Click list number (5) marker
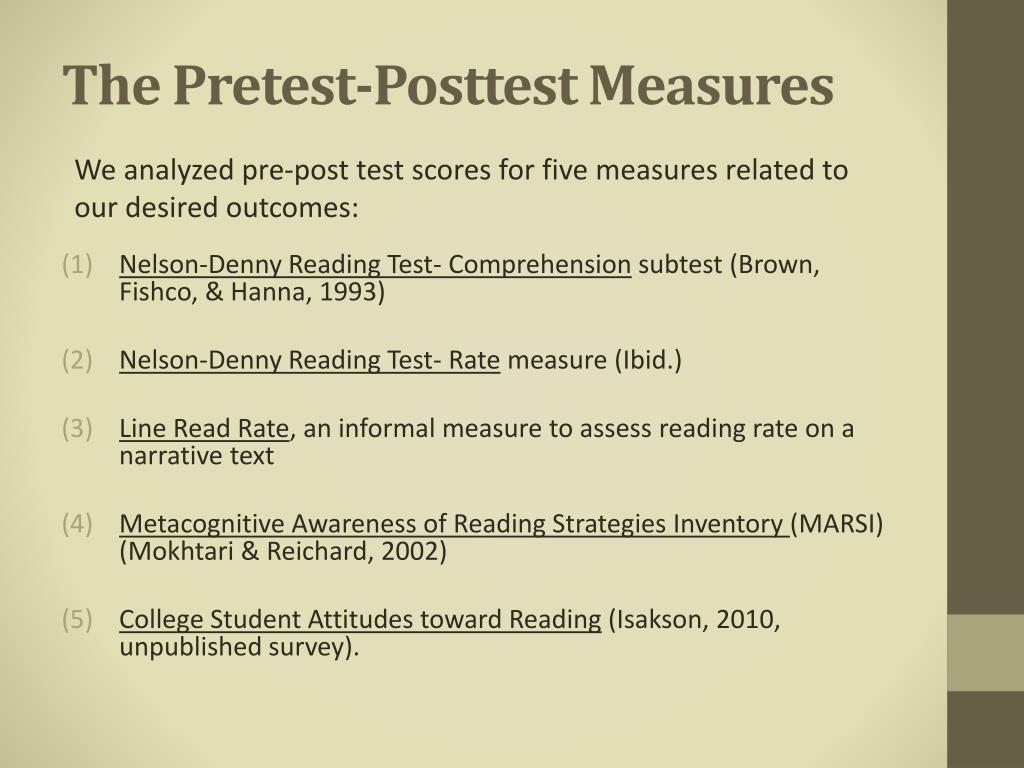Screen dimensions: 1024x768 pyautogui.click(x=77, y=620)
